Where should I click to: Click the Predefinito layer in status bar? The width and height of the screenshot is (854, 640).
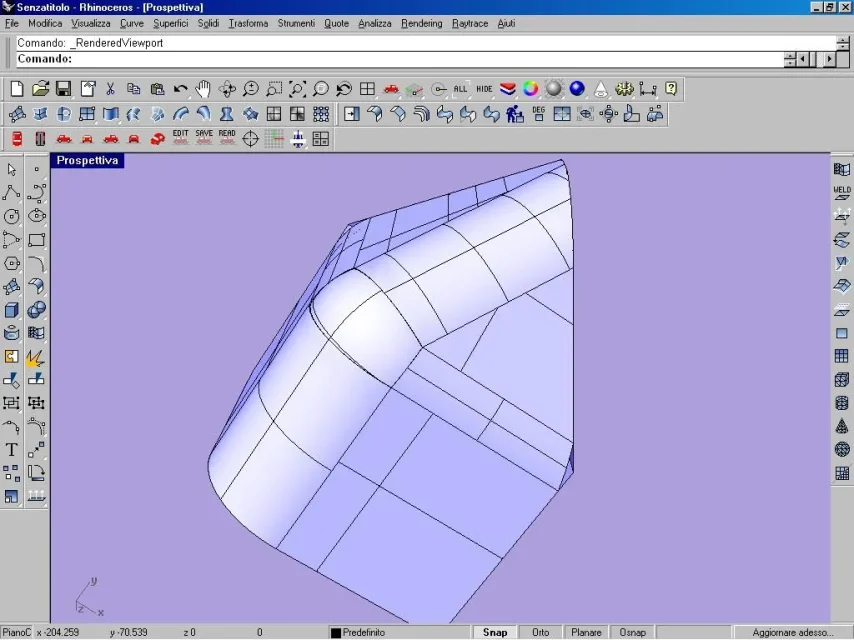(x=364, y=632)
